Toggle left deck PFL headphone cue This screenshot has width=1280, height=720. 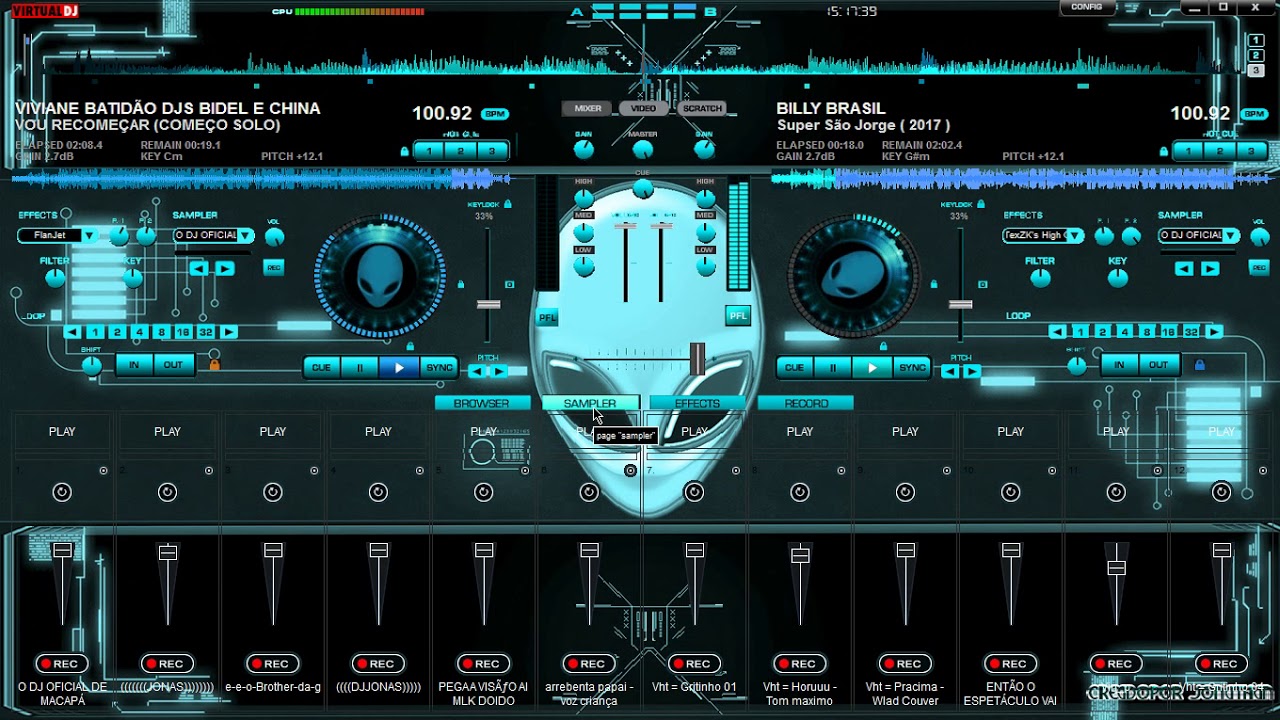coord(547,317)
